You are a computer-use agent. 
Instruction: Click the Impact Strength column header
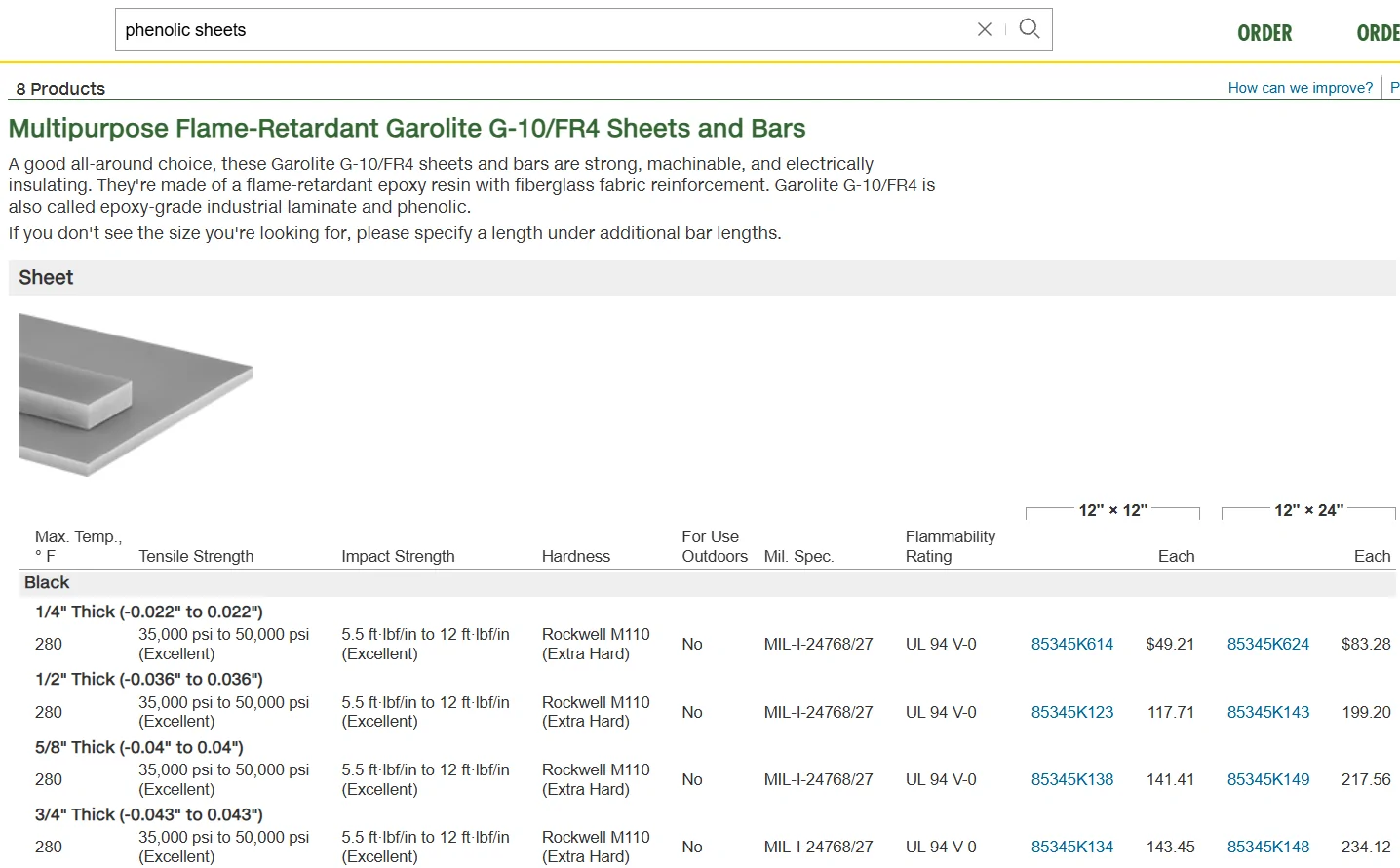pos(398,557)
